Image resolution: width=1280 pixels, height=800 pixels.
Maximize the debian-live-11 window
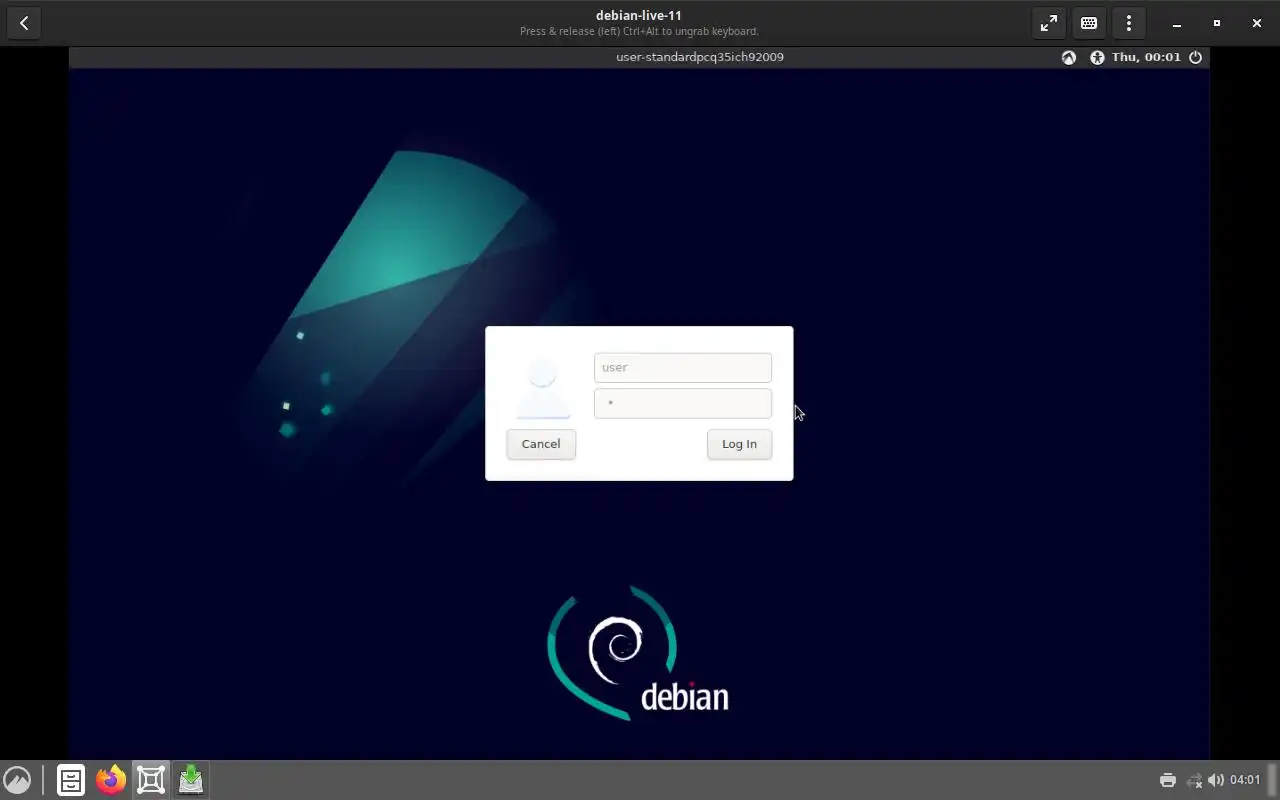pyautogui.click(x=1217, y=23)
